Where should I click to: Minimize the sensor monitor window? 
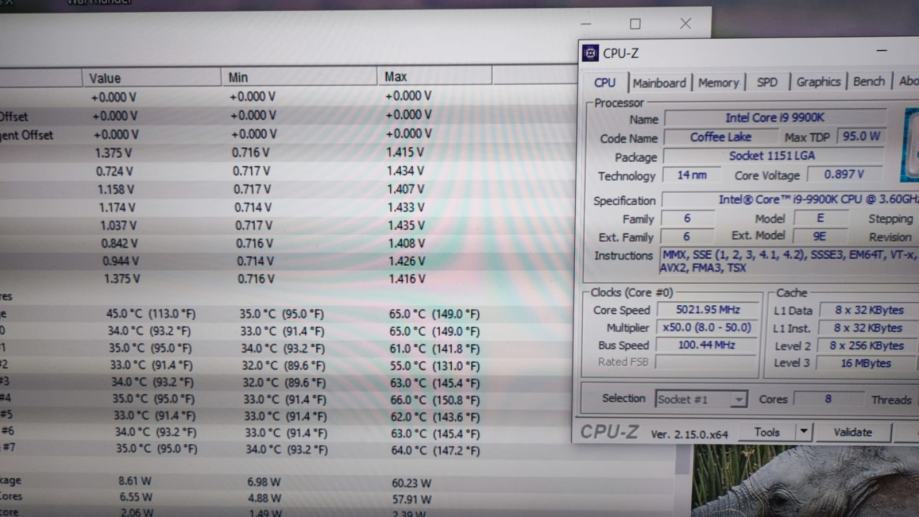click(x=586, y=24)
